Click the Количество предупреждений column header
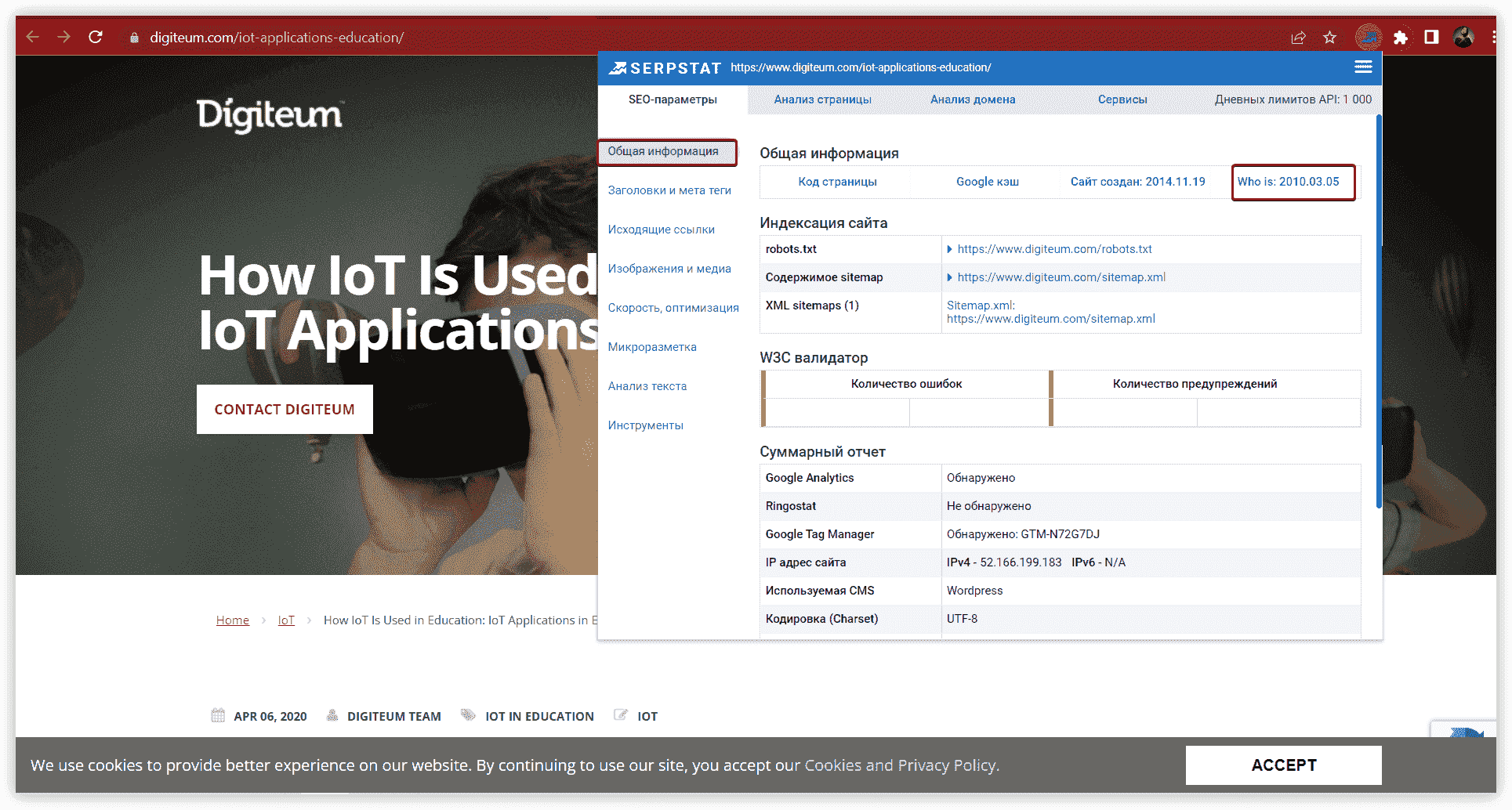 1195,384
